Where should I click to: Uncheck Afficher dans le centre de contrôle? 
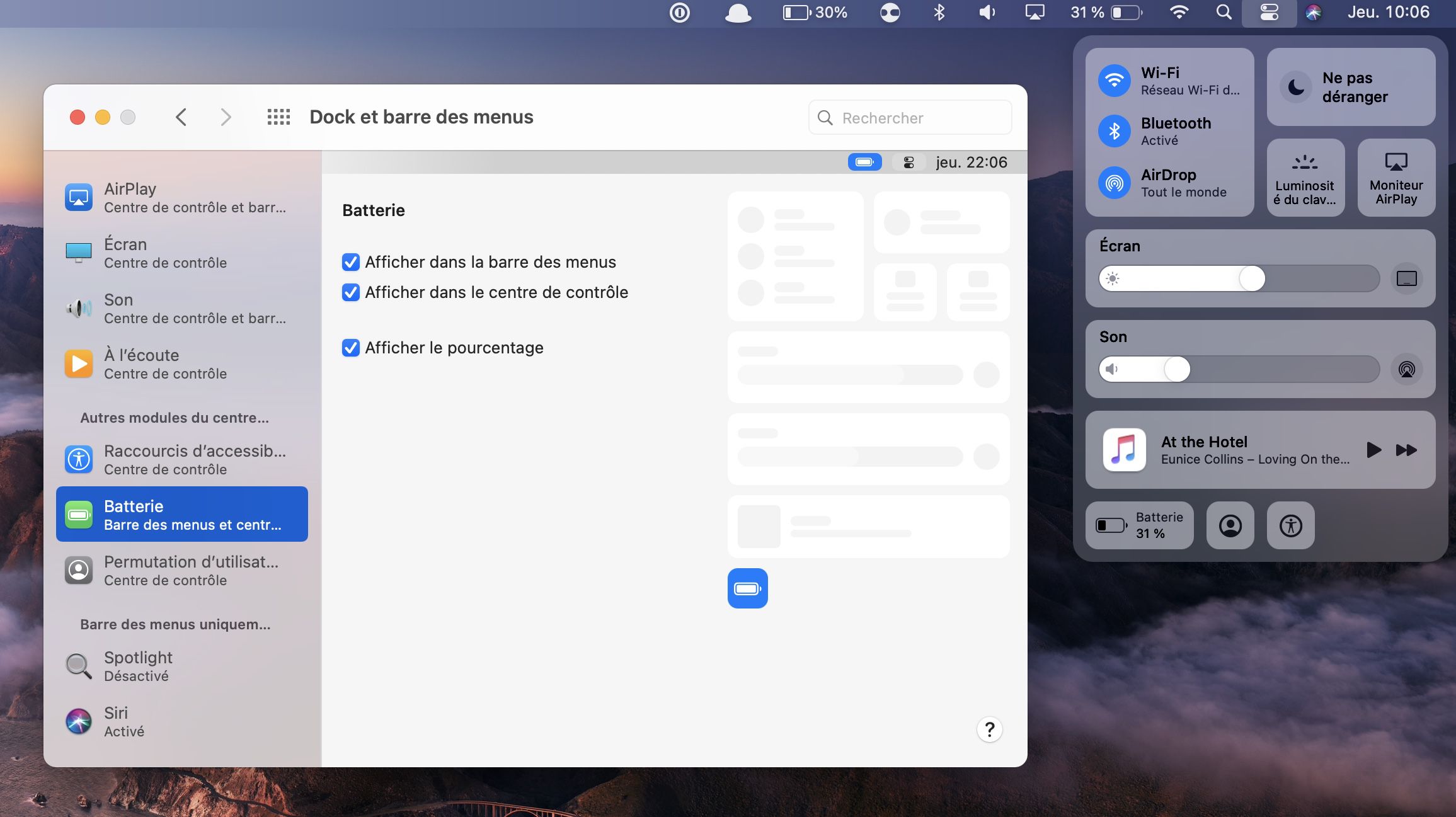[x=351, y=292]
